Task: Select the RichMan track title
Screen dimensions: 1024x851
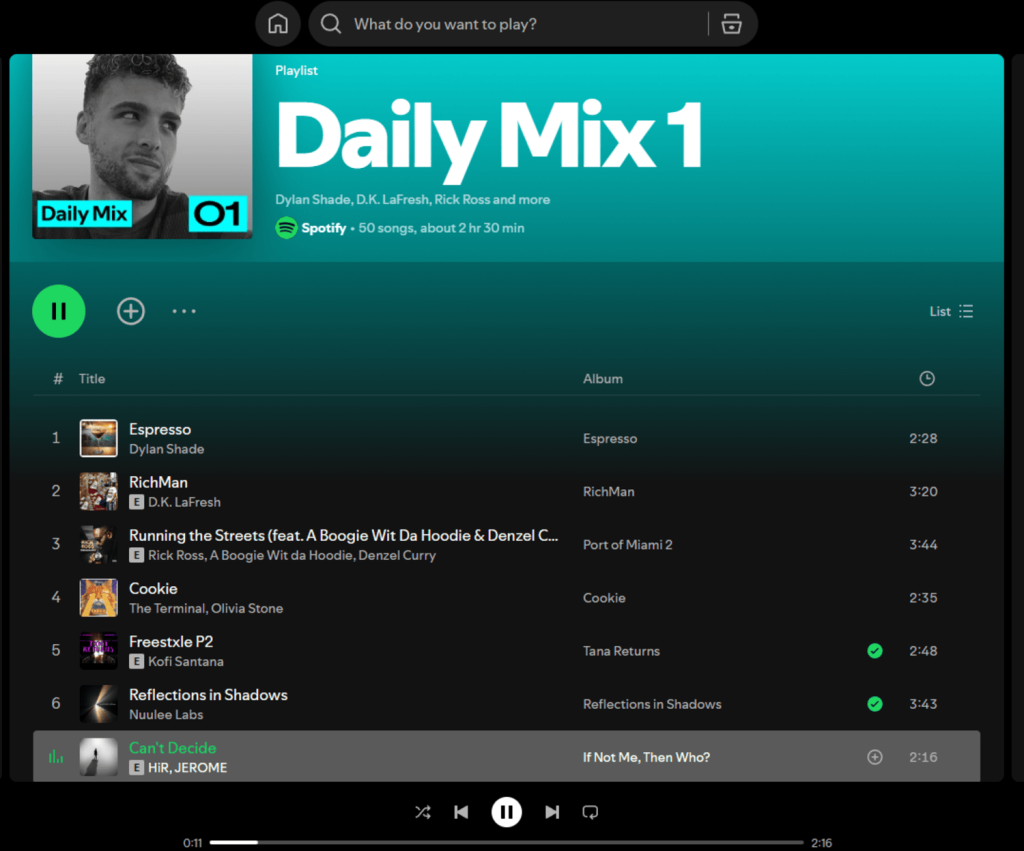Action: (158, 482)
